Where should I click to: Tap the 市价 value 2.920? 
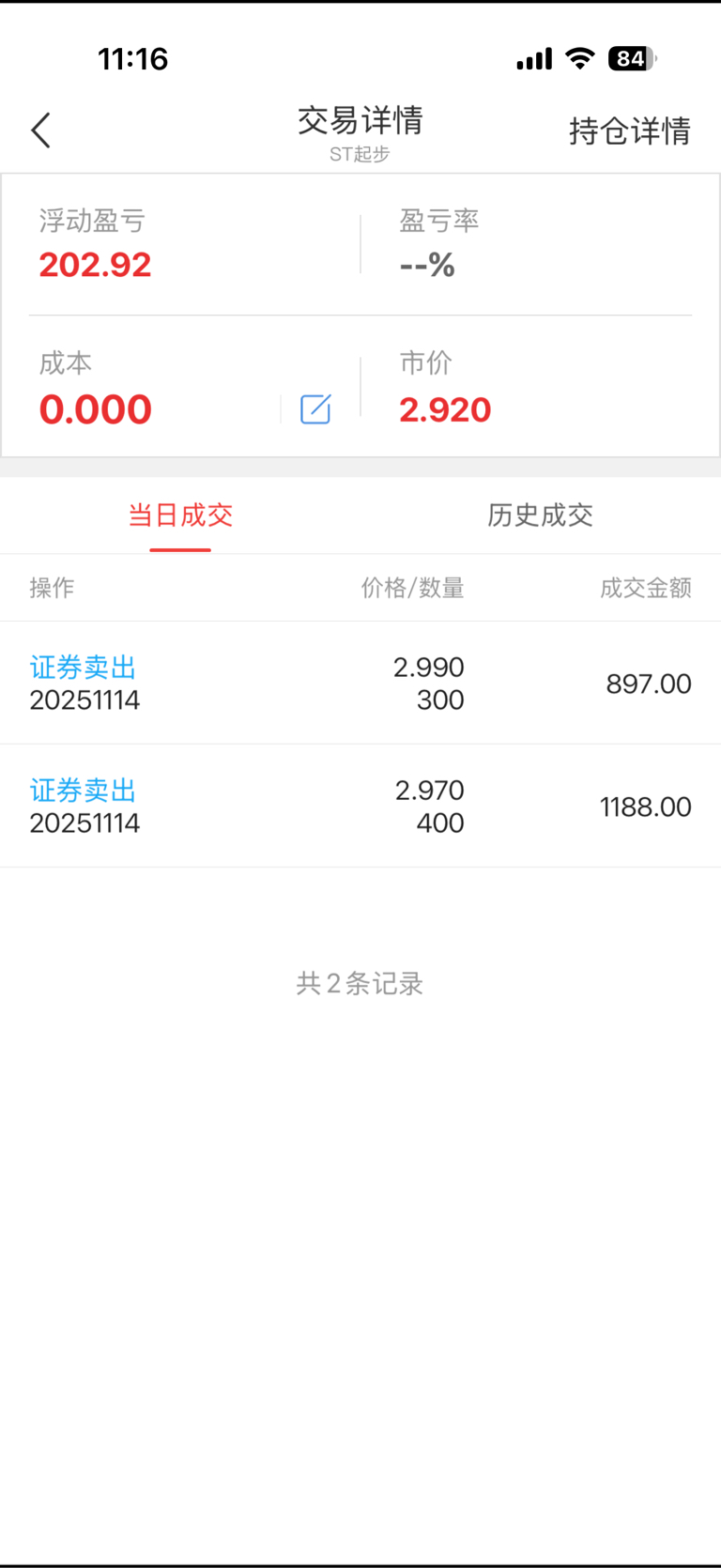click(445, 409)
